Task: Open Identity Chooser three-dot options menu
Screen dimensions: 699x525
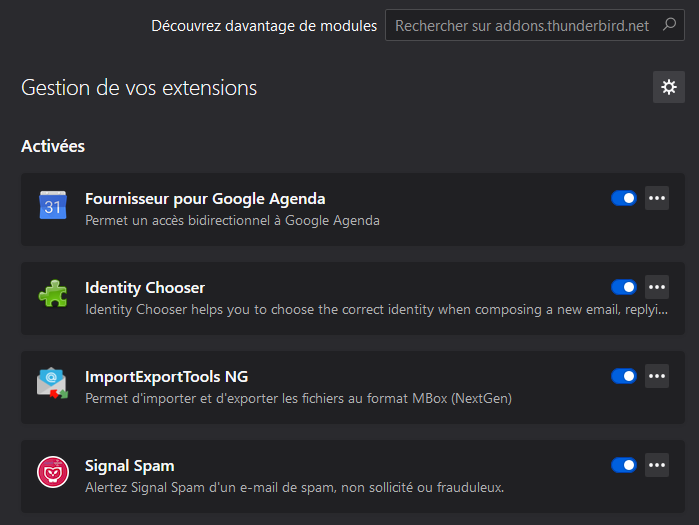Action: 657,287
